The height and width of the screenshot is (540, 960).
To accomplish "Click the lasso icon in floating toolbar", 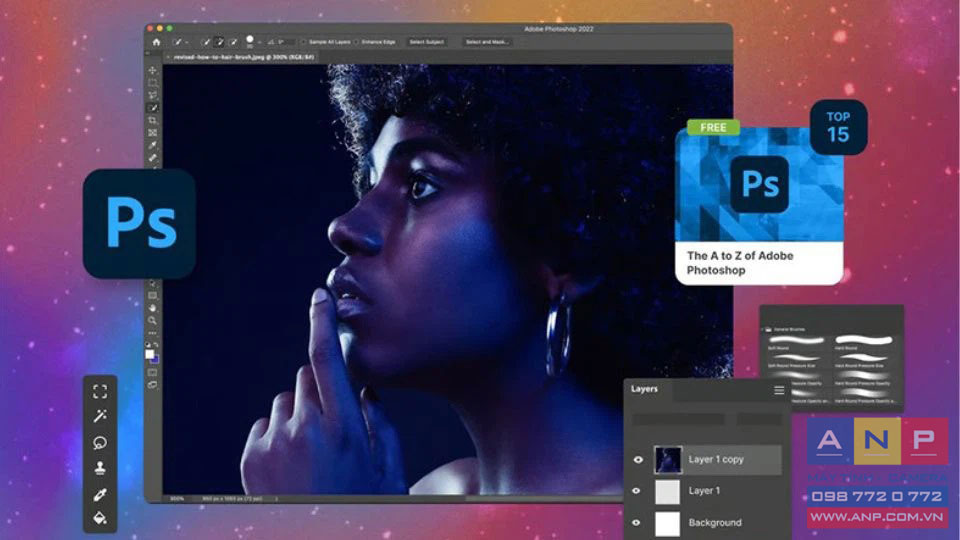I will tap(100, 443).
